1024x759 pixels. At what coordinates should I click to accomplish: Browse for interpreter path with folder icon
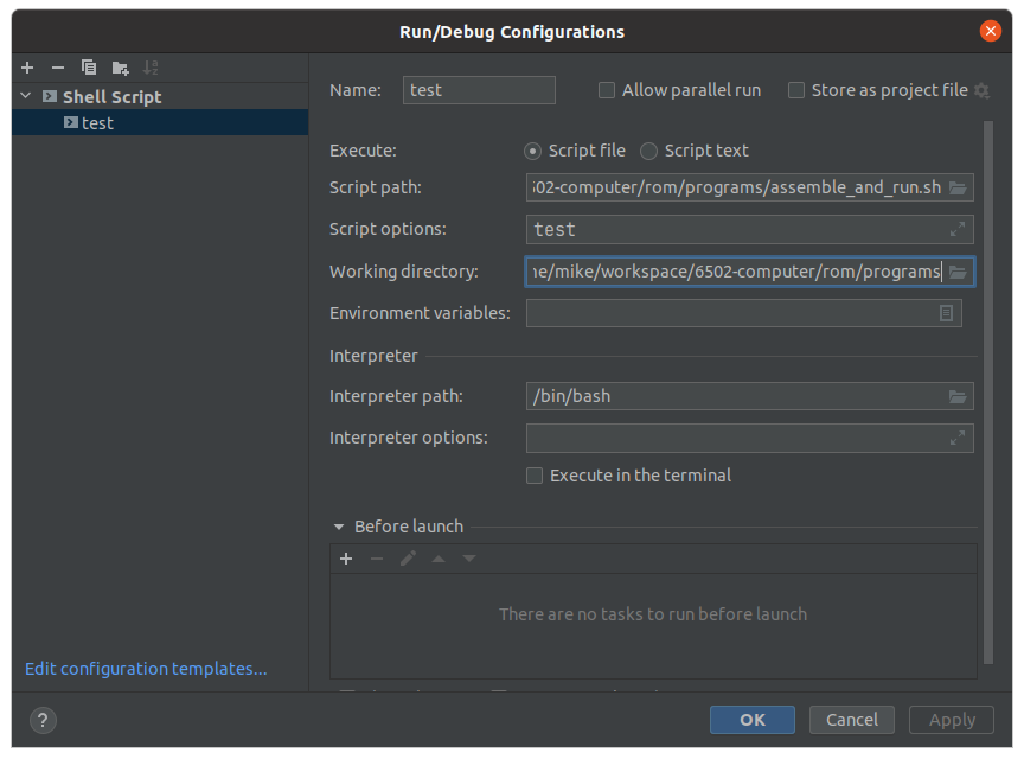point(959,396)
